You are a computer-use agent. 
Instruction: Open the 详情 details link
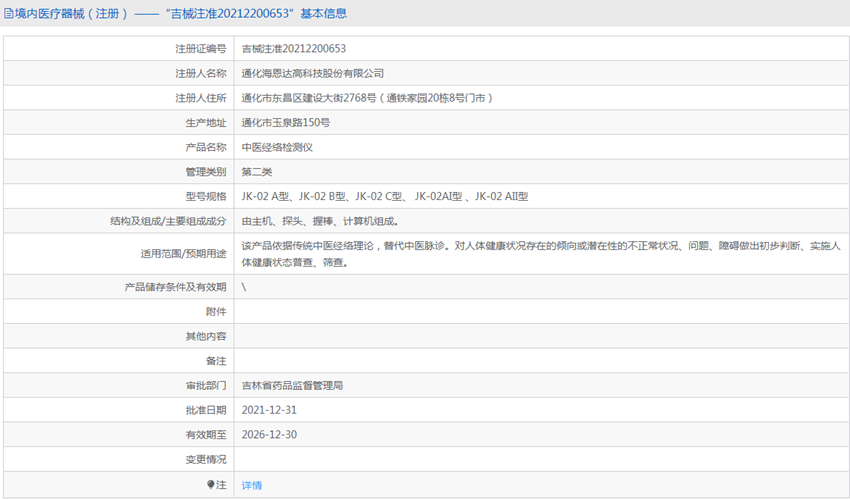[252, 485]
